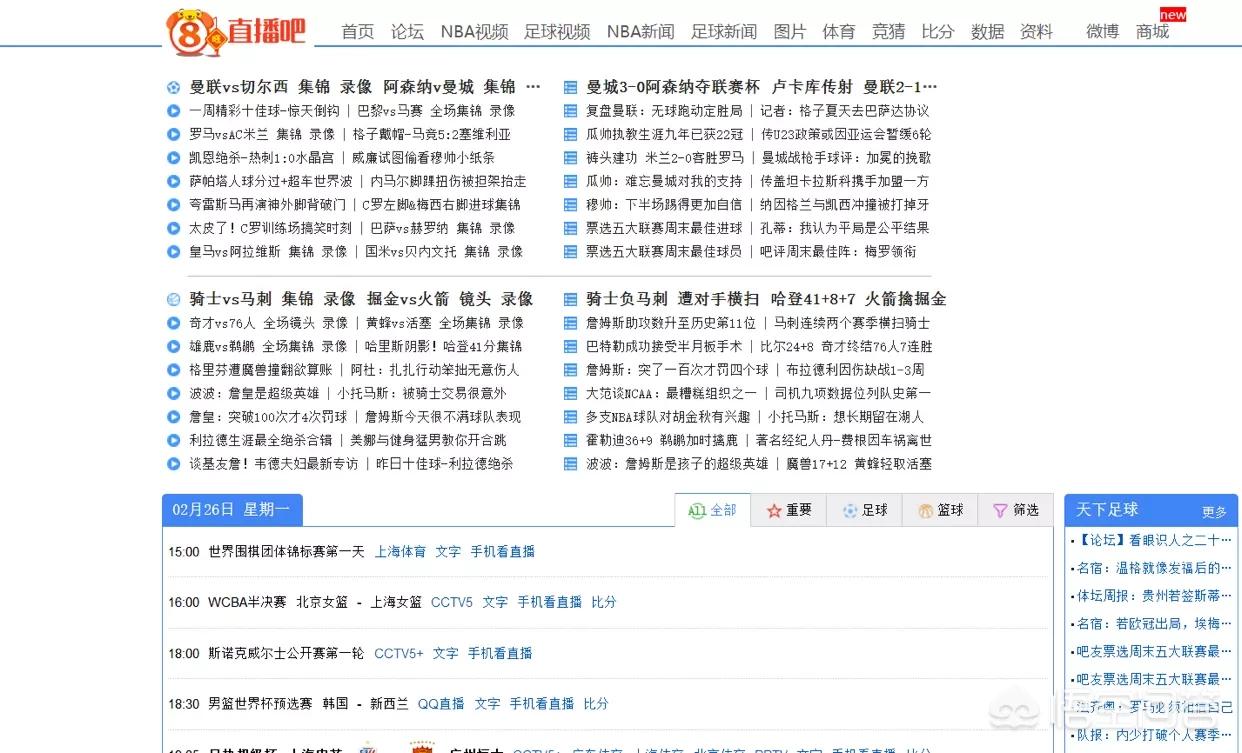This screenshot has width=1242, height=753.
Task: Click news icon beside 大范谈NCAA
Action: (x=571, y=393)
